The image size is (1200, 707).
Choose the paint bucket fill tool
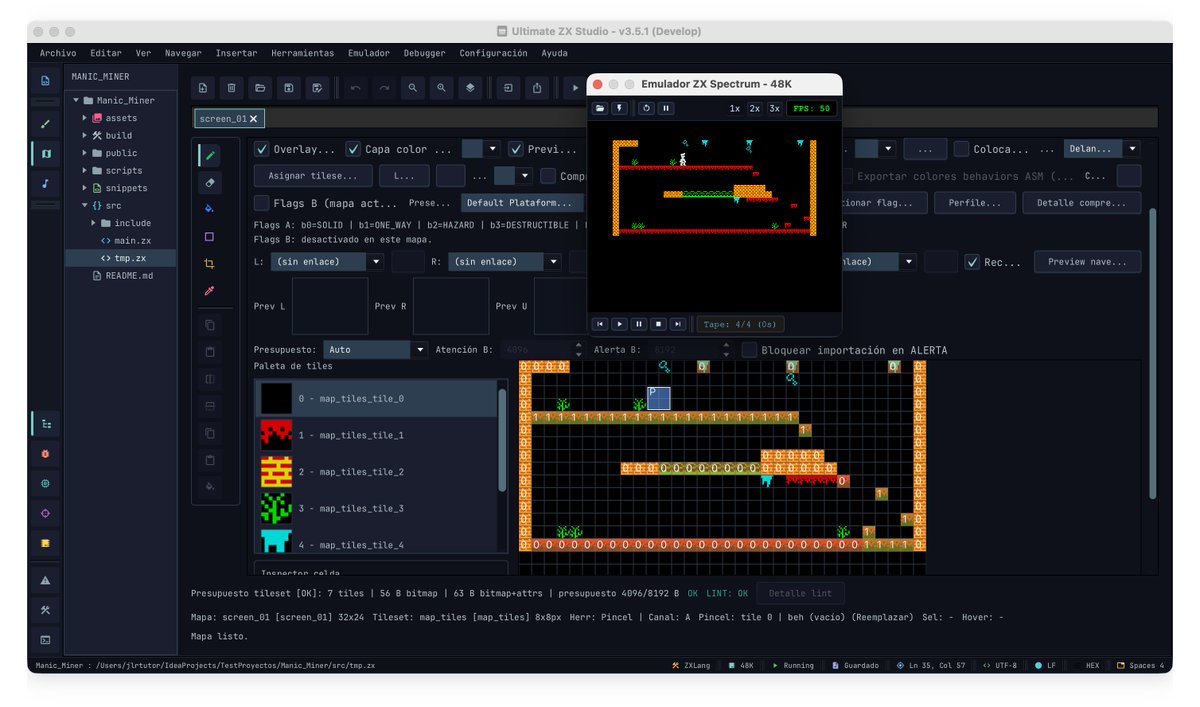pos(210,209)
